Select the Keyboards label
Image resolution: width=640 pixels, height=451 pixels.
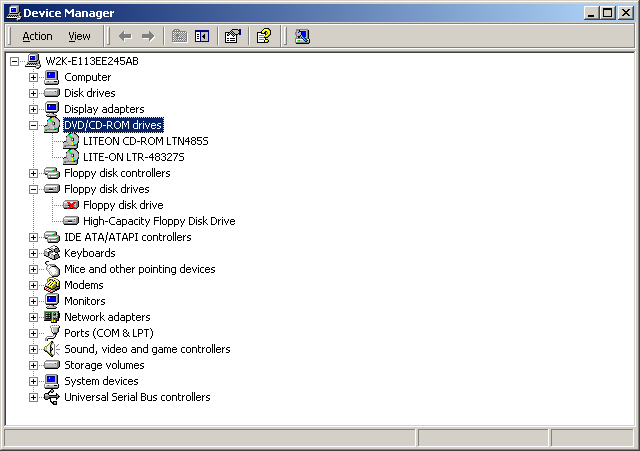coord(90,253)
